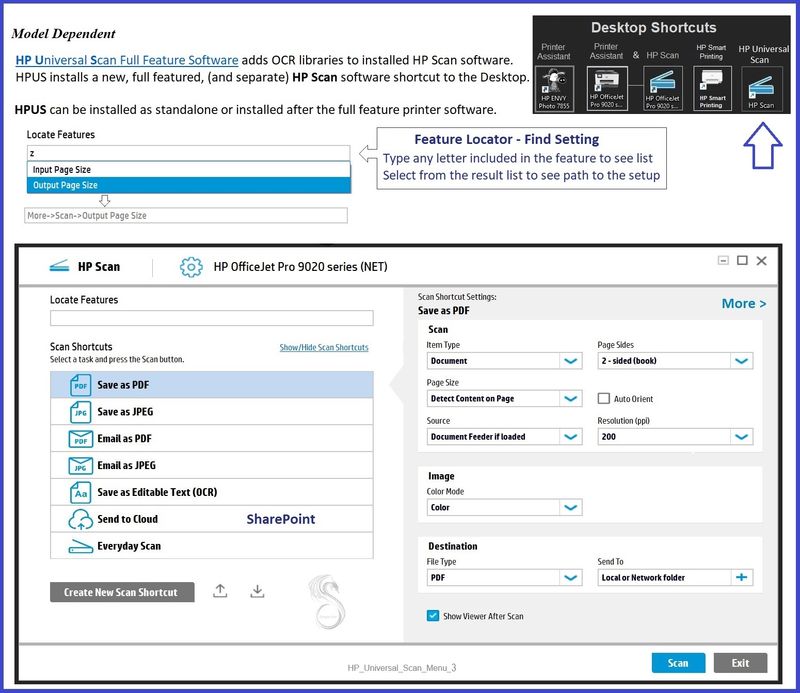Click the PDF envelope icon beside Email as PDF
This screenshot has height=693, width=800.
tap(81, 439)
